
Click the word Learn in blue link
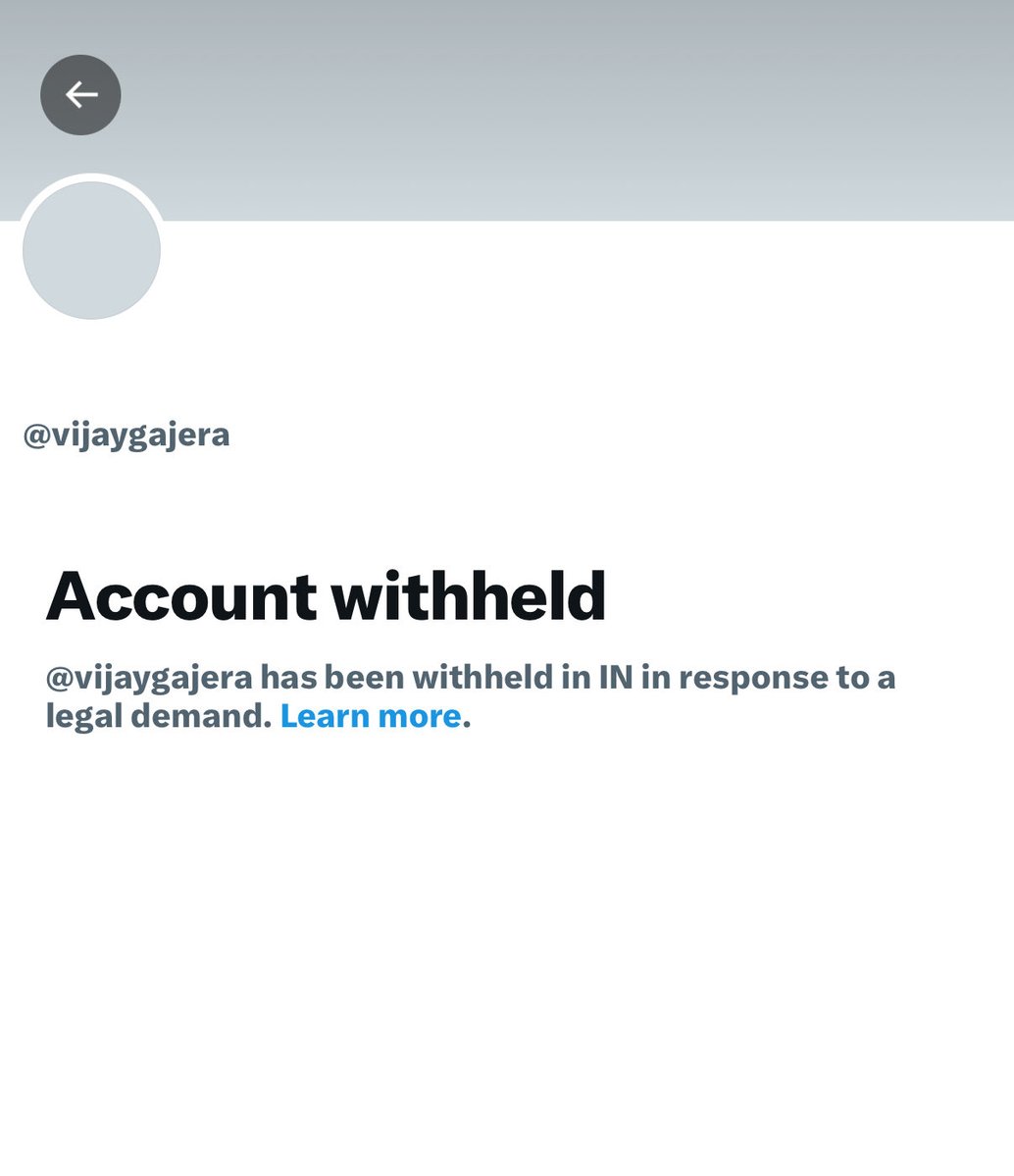[326, 716]
